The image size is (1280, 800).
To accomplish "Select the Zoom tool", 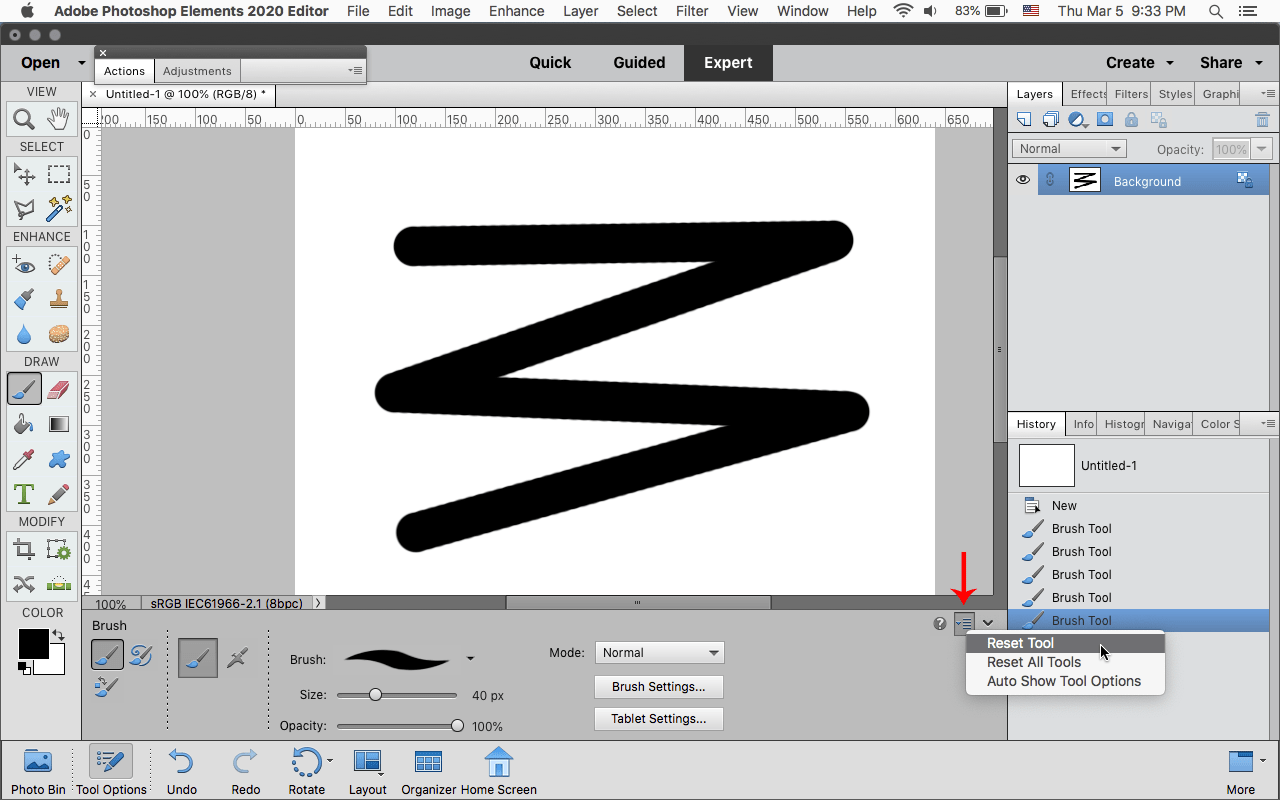I will coord(25,119).
